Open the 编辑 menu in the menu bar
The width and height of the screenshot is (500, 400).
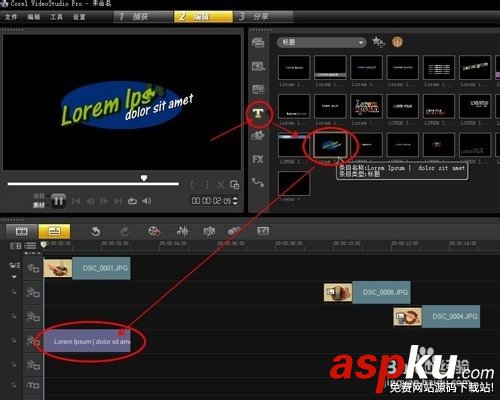pyautogui.click(x=34, y=17)
